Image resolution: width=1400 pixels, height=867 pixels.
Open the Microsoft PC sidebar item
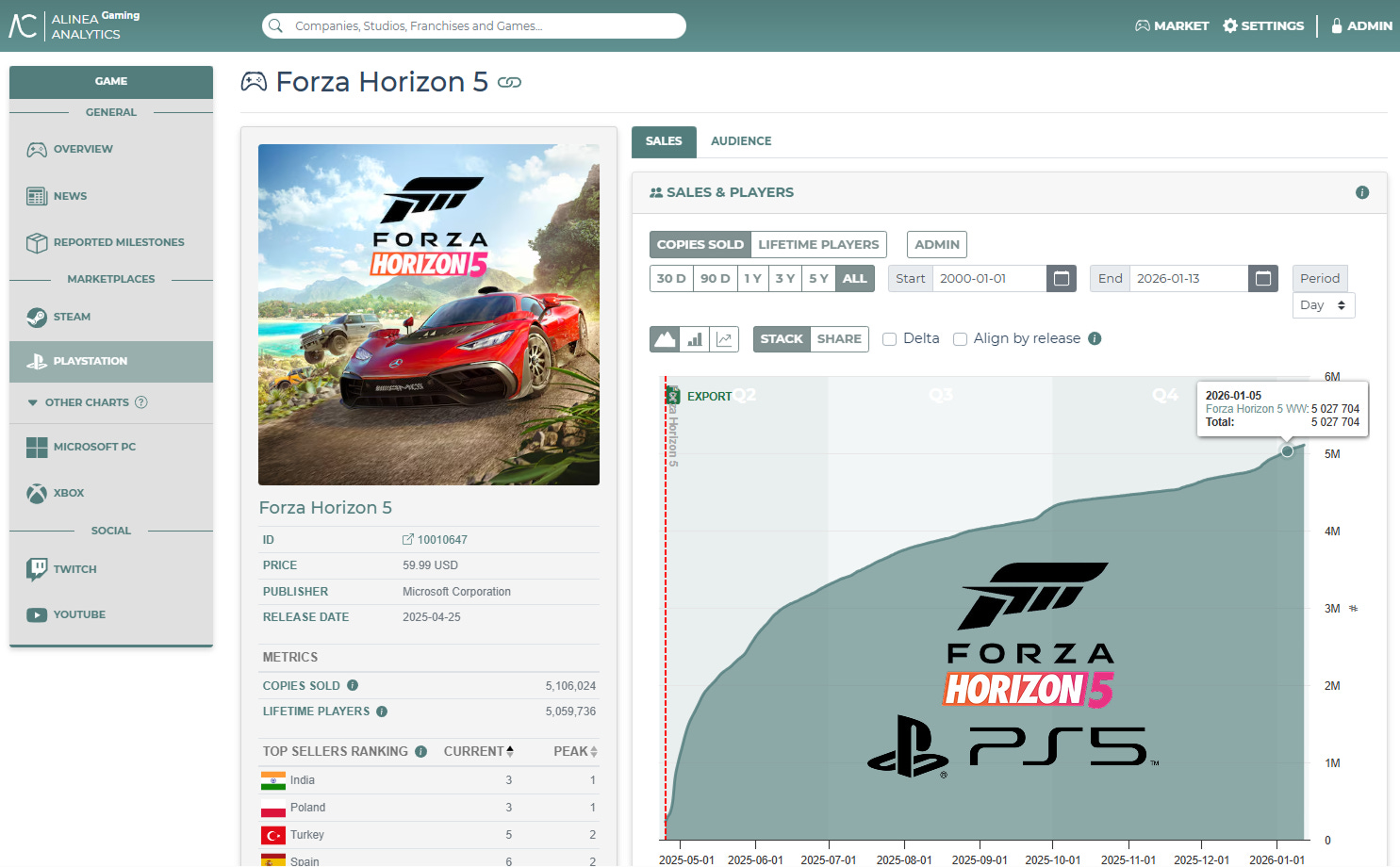[x=111, y=447]
